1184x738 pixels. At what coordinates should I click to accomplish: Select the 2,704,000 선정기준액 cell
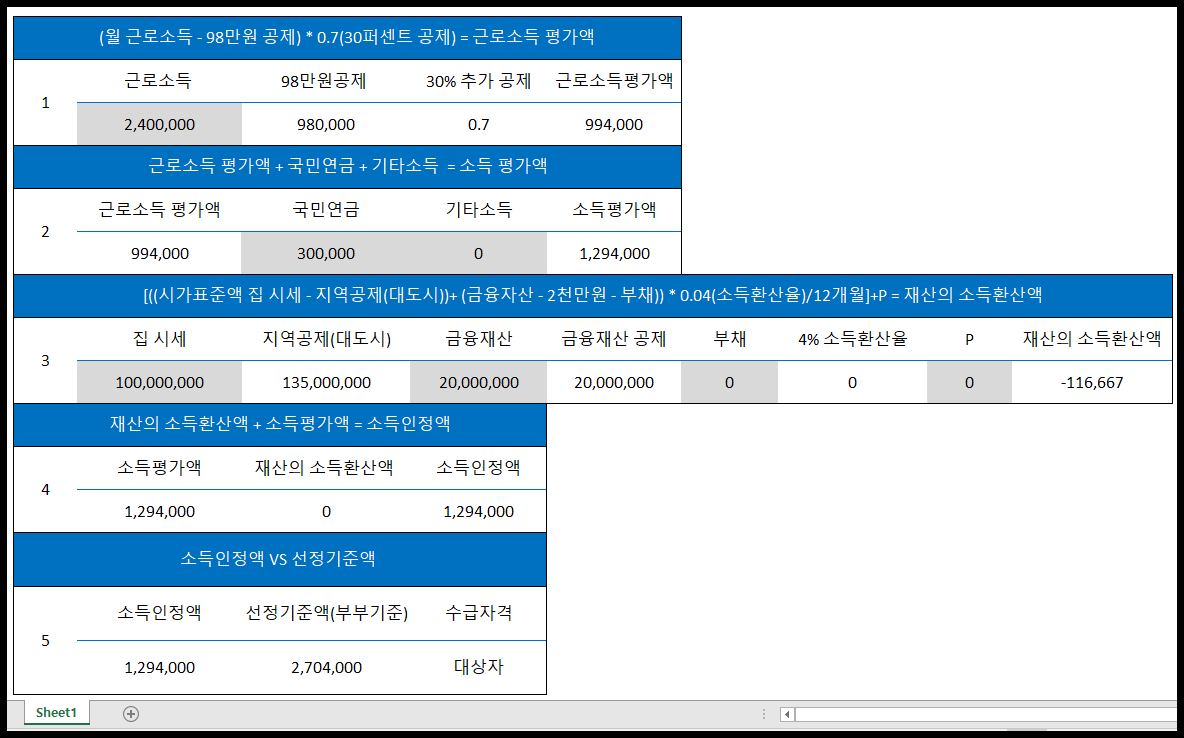326,668
